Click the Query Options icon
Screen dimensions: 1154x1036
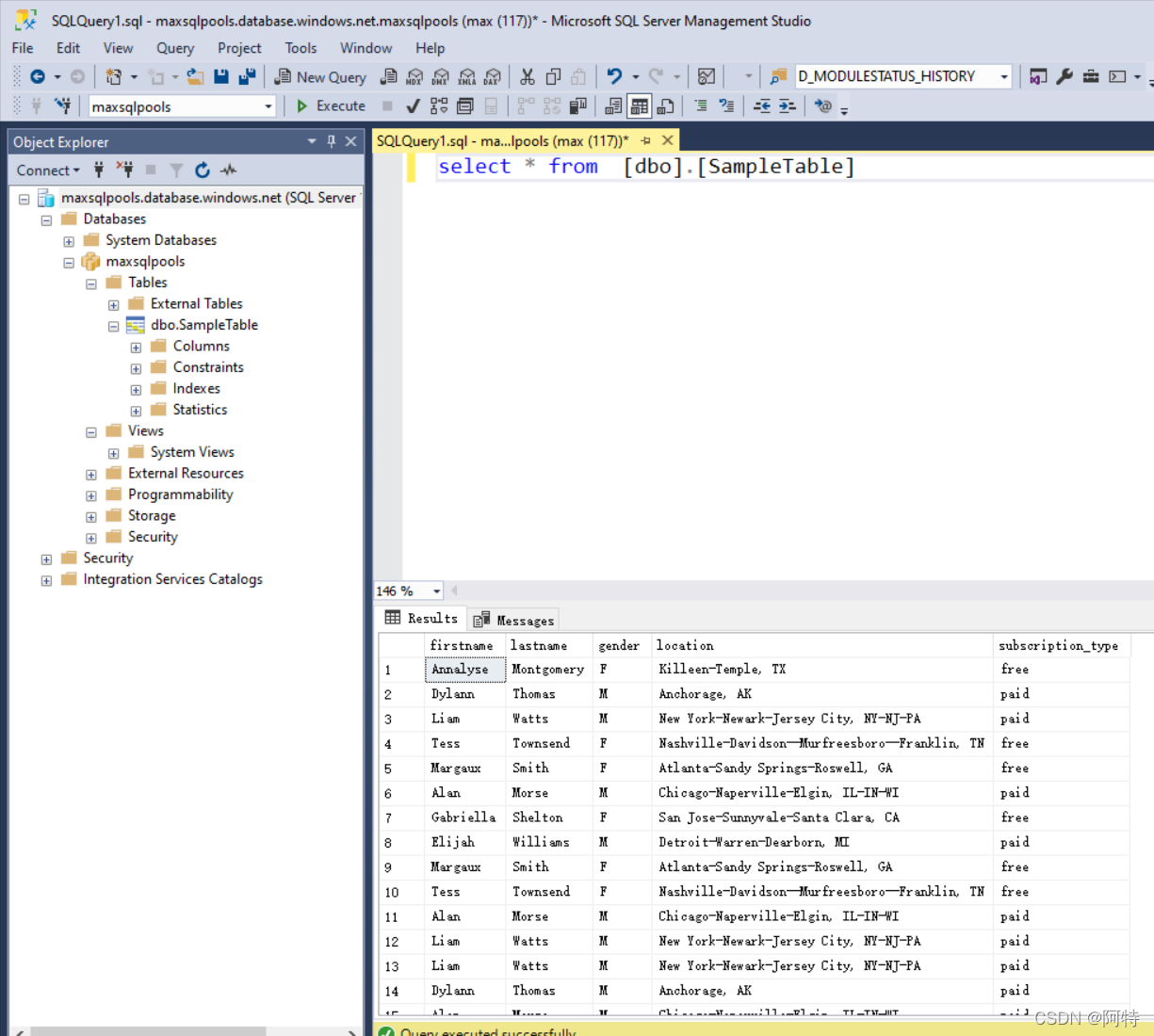click(465, 105)
